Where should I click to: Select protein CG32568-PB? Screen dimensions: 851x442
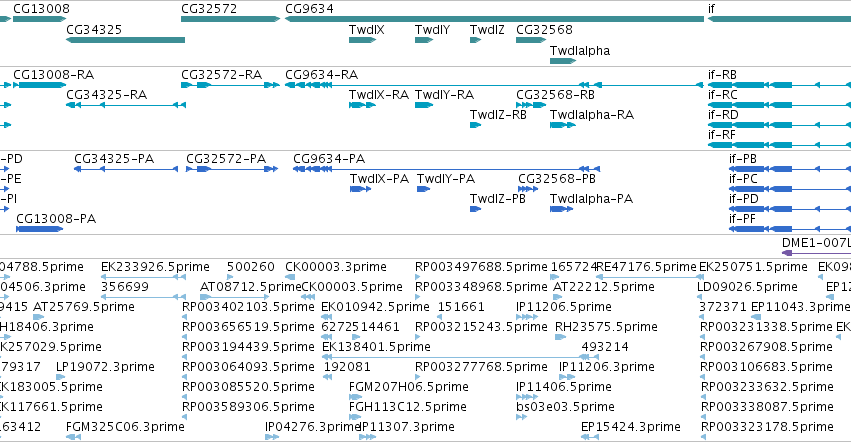point(557,179)
